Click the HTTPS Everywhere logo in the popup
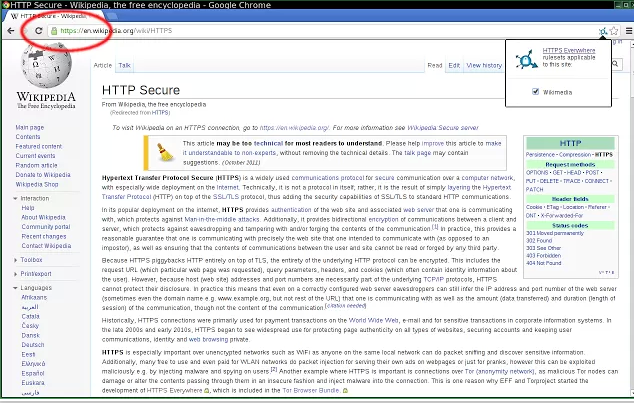Screen dimensions: 634x403 coord(526,59)
